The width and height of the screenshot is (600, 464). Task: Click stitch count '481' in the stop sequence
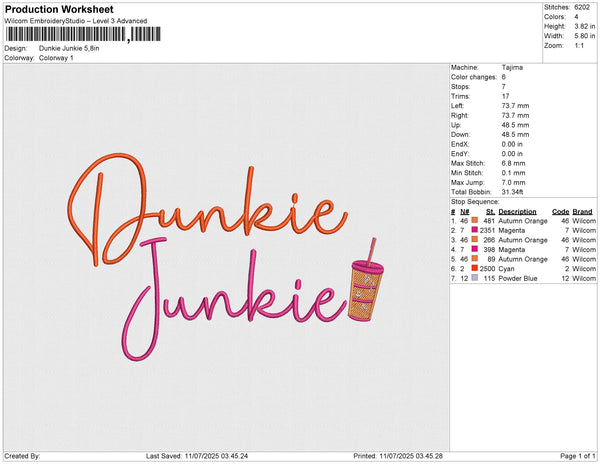click(489, 221)
